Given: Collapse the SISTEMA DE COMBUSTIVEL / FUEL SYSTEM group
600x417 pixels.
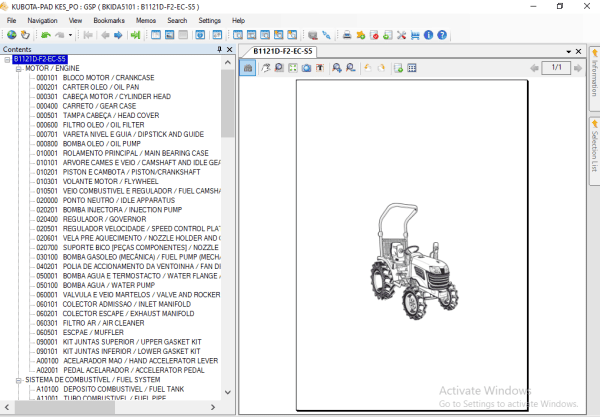Looking at the screenshot, I should coord(18,380).
